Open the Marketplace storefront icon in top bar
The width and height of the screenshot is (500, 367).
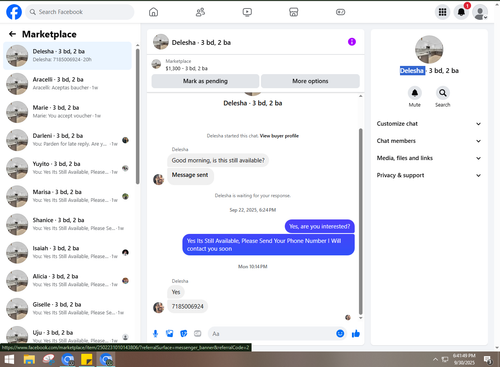[x=294, y=12]
